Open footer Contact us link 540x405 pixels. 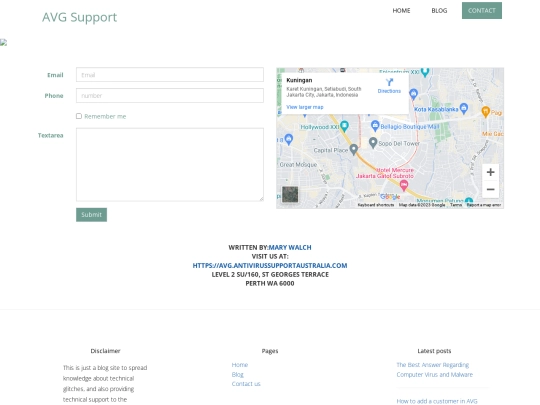click(x=246, y=384)
